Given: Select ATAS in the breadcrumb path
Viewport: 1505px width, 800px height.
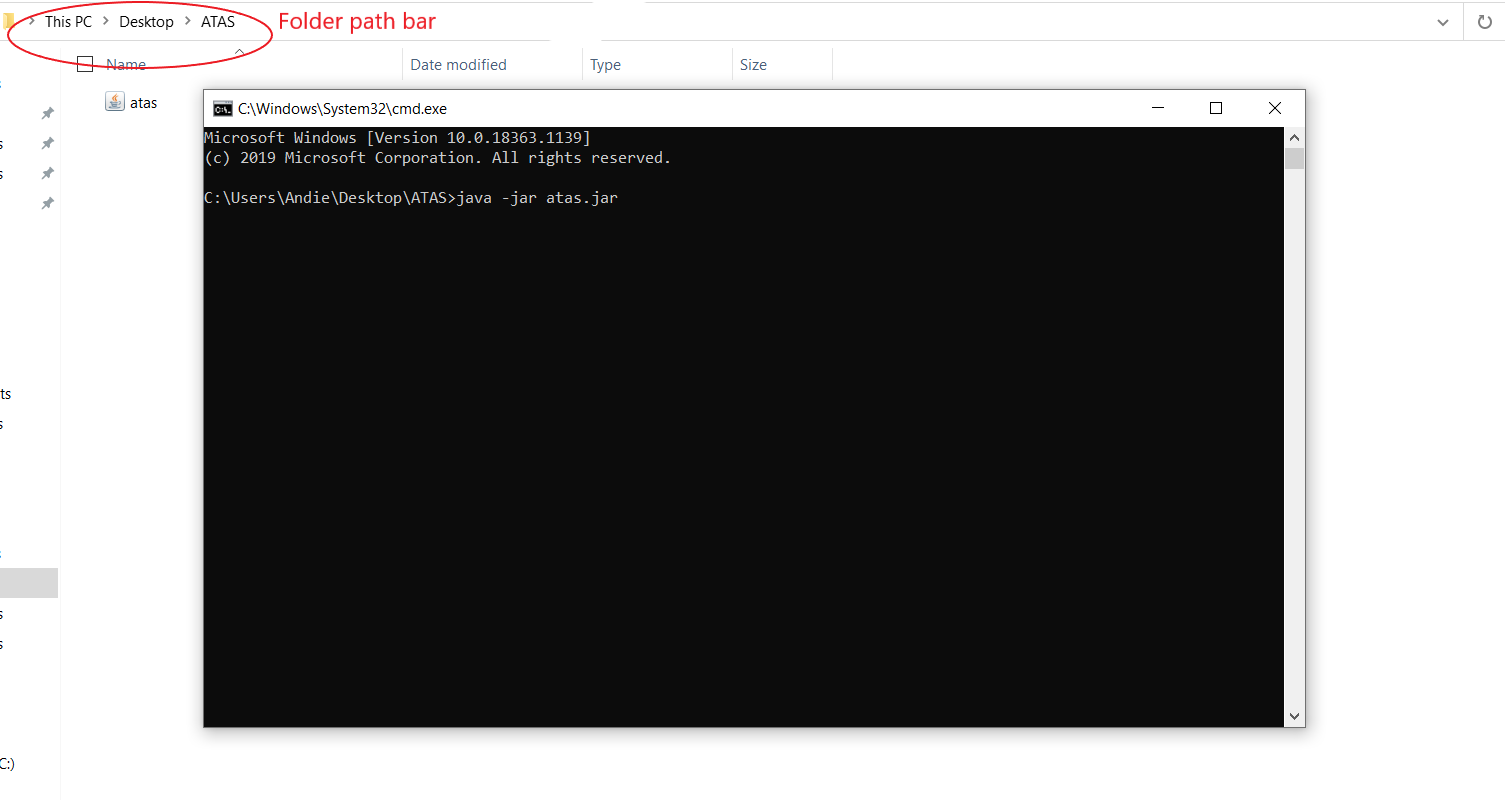Looking at the screenshot, I should click(x=218, y=21).
